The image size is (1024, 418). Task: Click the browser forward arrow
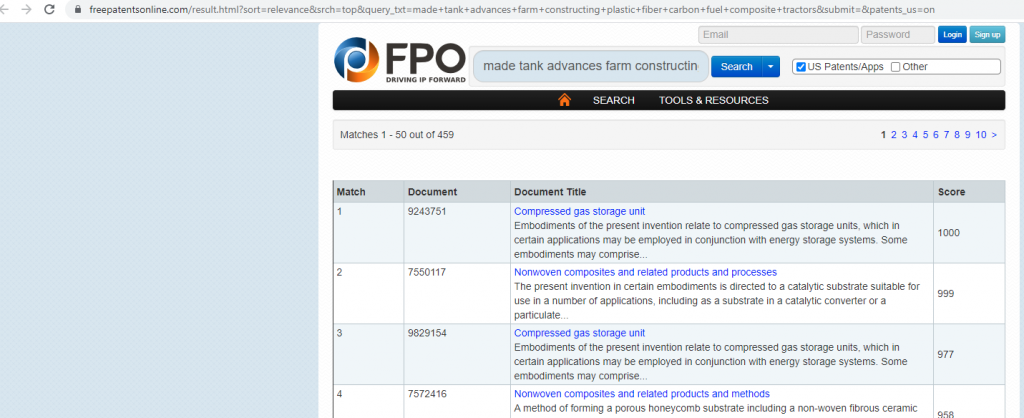tap(26, 9)
